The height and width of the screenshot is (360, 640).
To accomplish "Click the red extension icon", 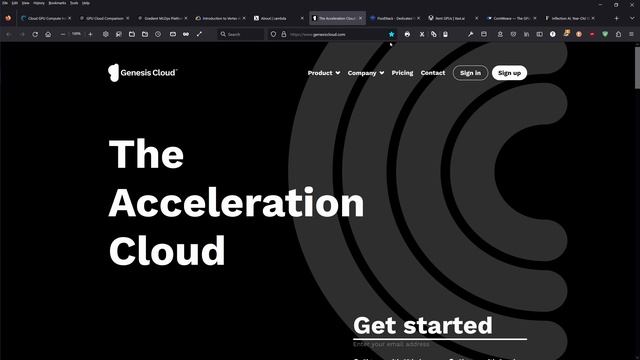I will point(592,34).
